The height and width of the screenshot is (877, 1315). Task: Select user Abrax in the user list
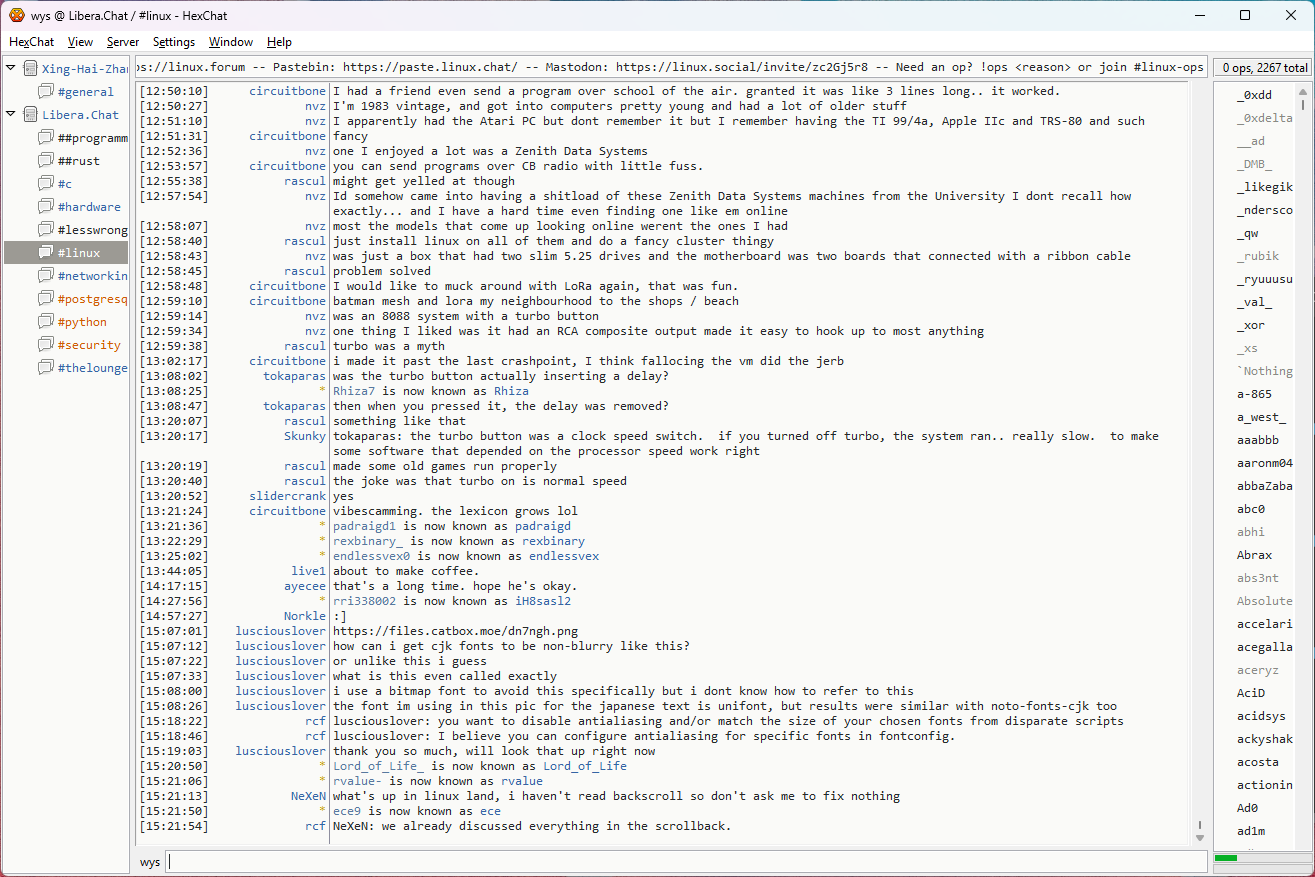click(1254, 555)
